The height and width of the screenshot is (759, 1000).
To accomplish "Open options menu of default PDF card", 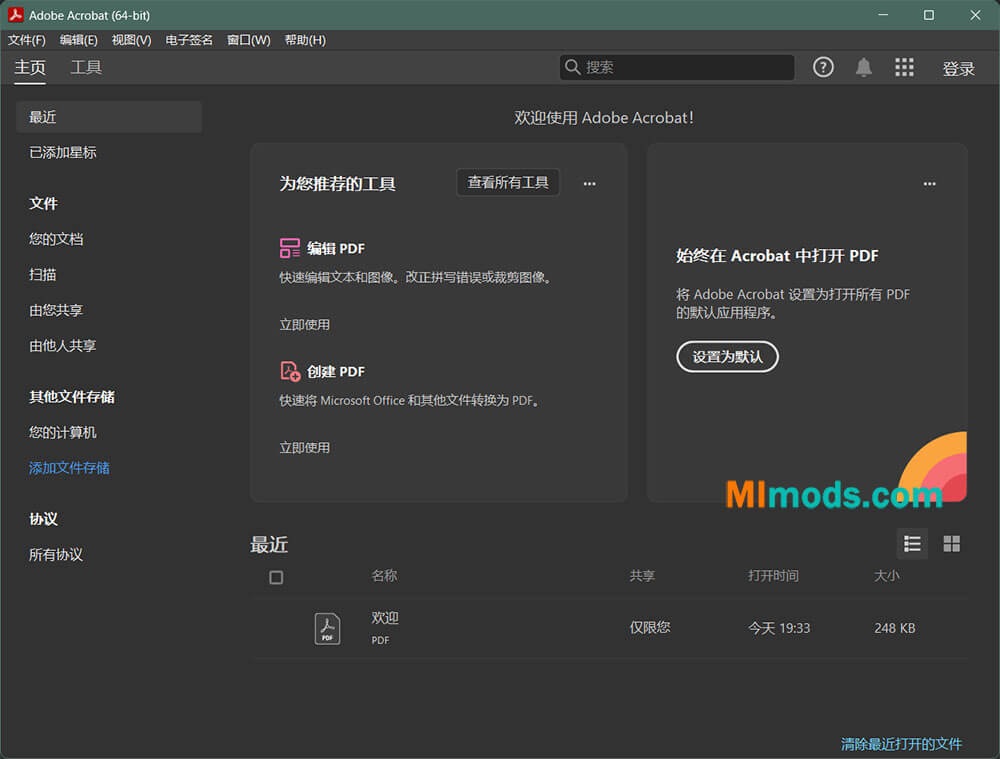I will coord(929,184).
